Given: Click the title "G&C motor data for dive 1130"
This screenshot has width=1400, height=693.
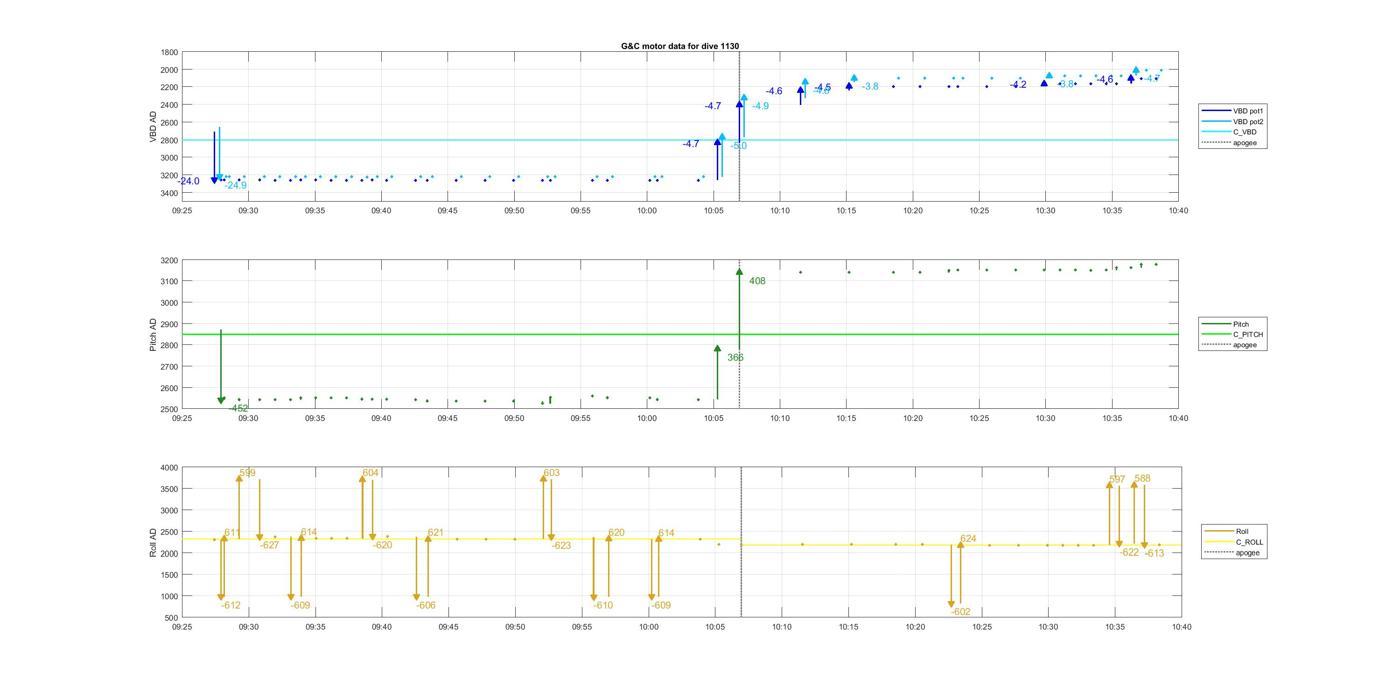Looking at the screenshot, I should tap(679, 46).
